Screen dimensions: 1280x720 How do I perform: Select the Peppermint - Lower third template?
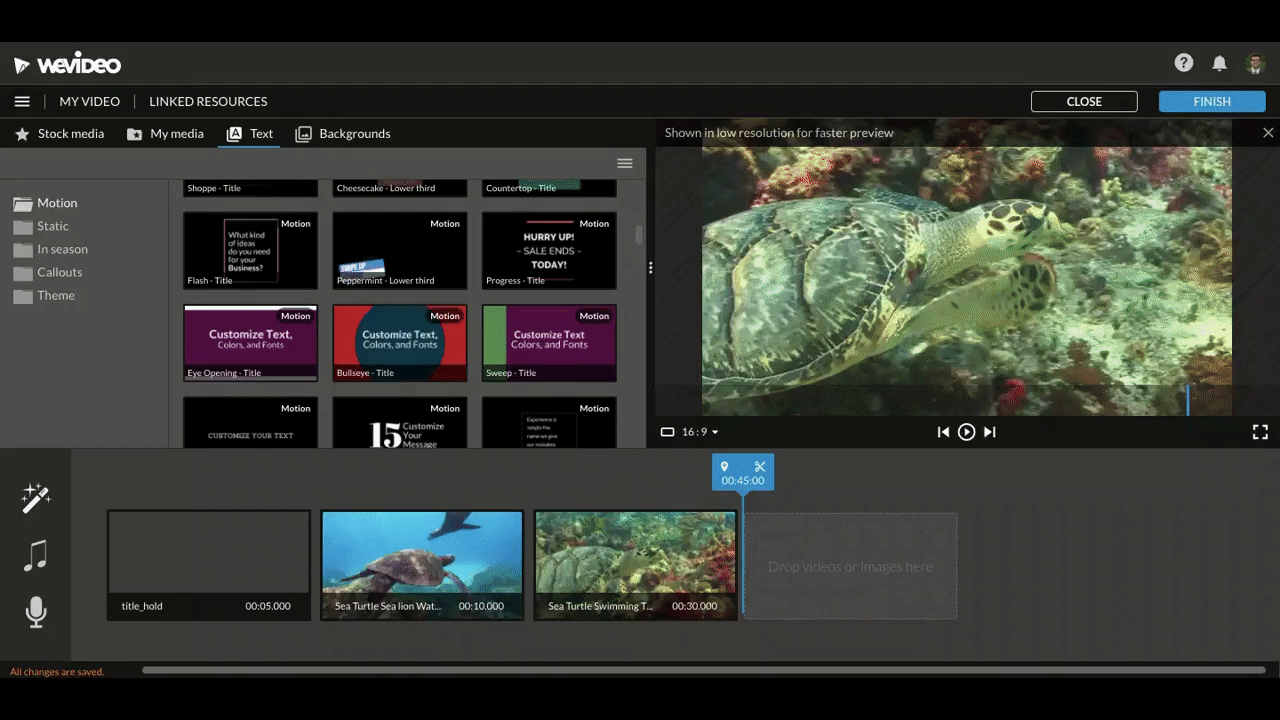point(399,250)
